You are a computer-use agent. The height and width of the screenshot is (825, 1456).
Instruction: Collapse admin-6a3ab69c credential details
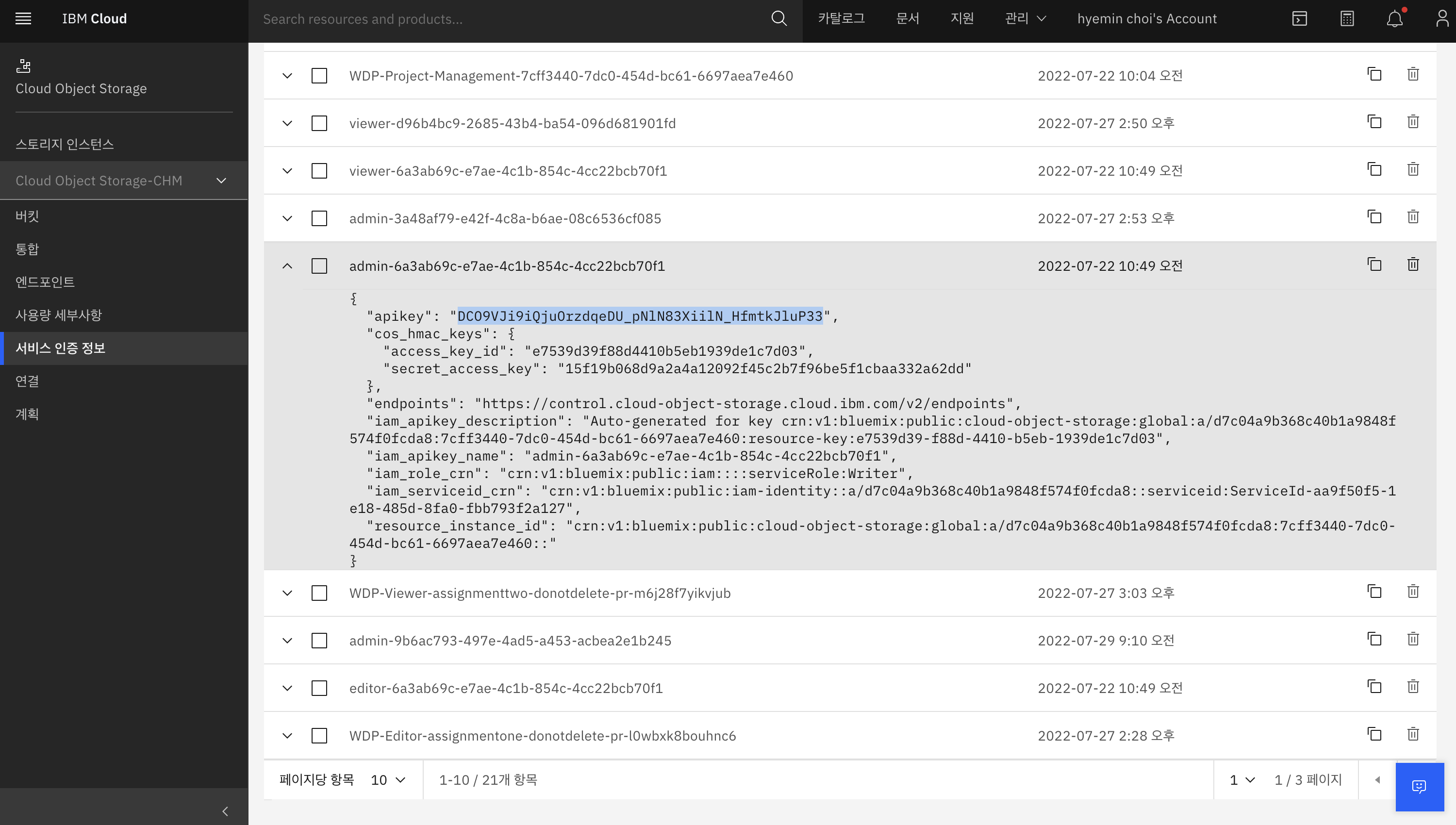tap(287, 266)
